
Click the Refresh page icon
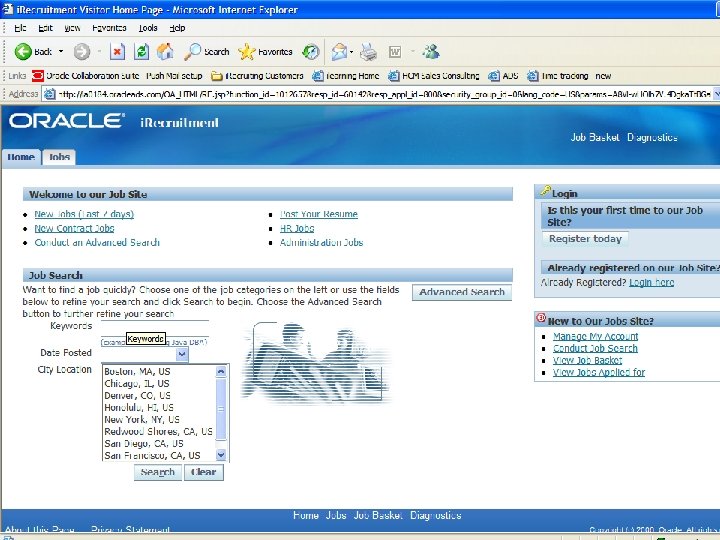coord(141,52)
